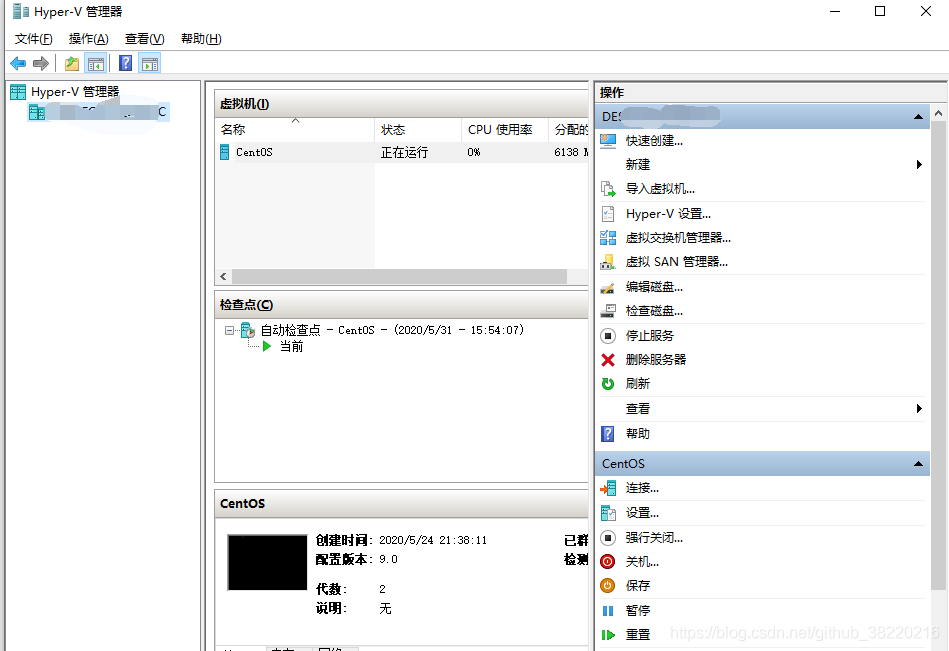The height and width of the screenshot is (651, 949).
Task: Expand the 新建 submenu arrow
Action: pyautogui.click(x=919, y=165)
